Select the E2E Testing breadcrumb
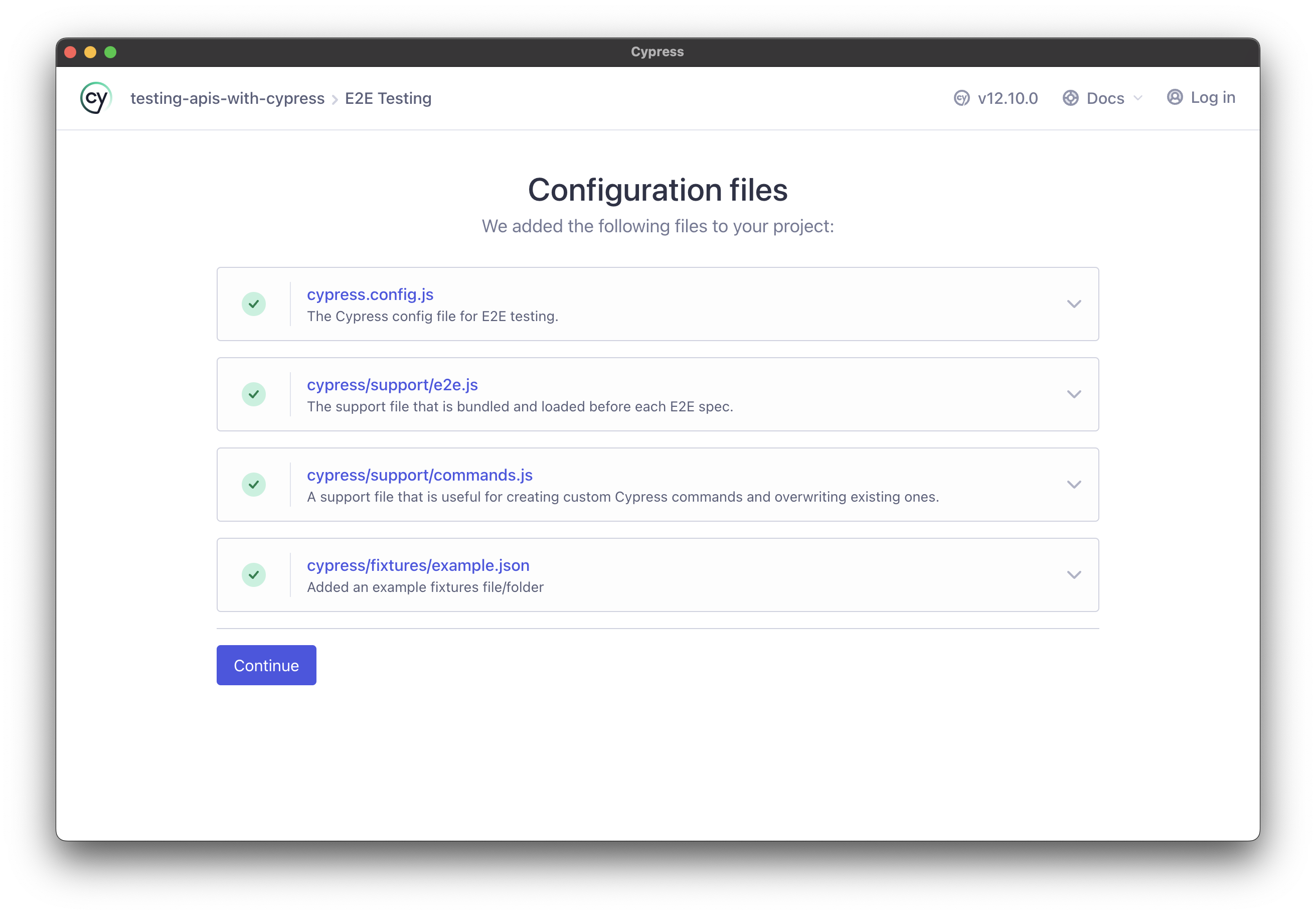This screenshot has height=915, width=1316. pyautogui.click(x=388, y=98)
